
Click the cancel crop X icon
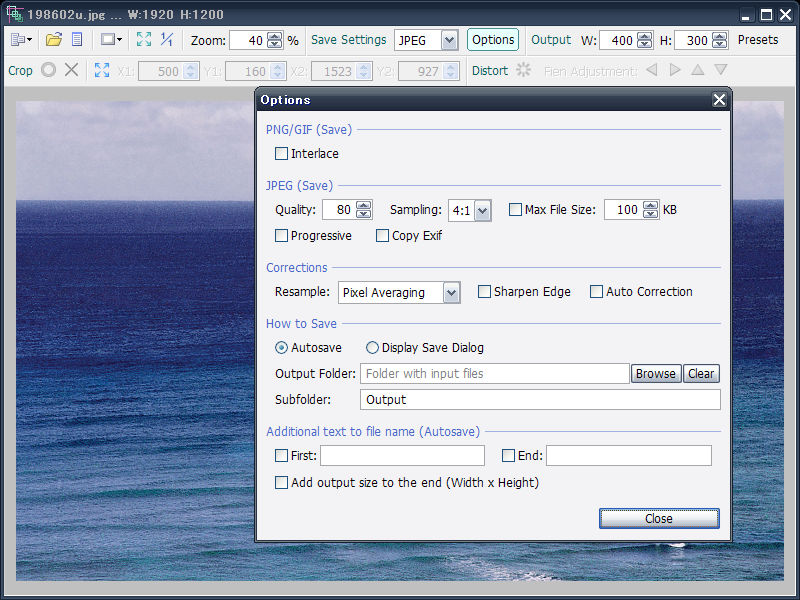pos(71,70)
